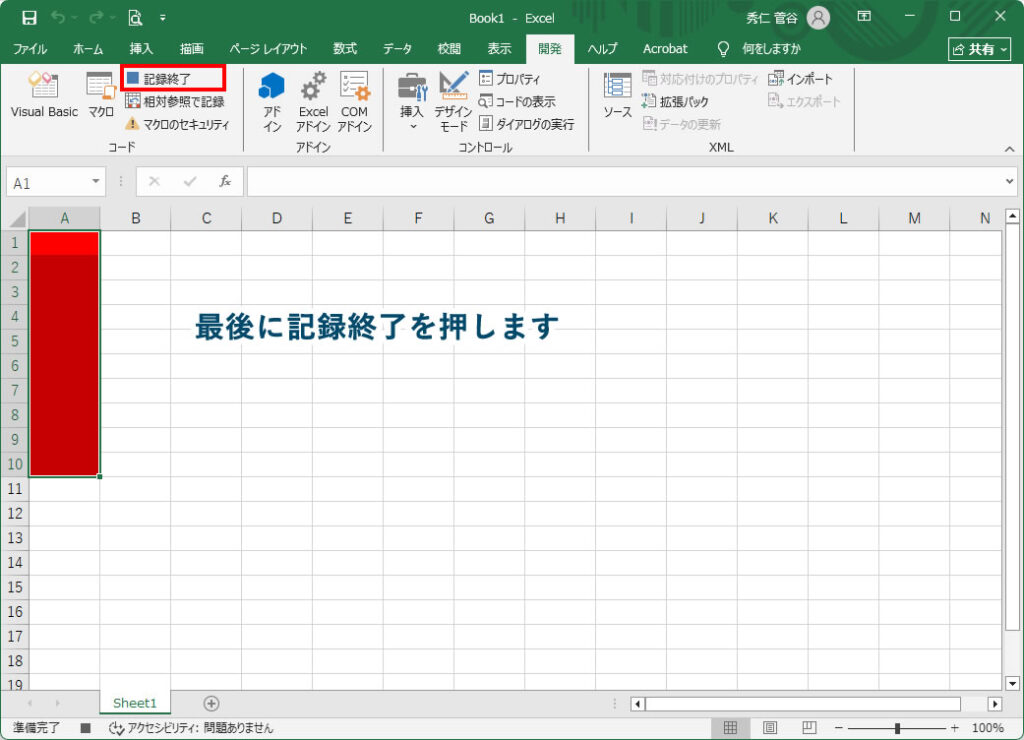Expand the formula bar

(x=1010, y=182)
